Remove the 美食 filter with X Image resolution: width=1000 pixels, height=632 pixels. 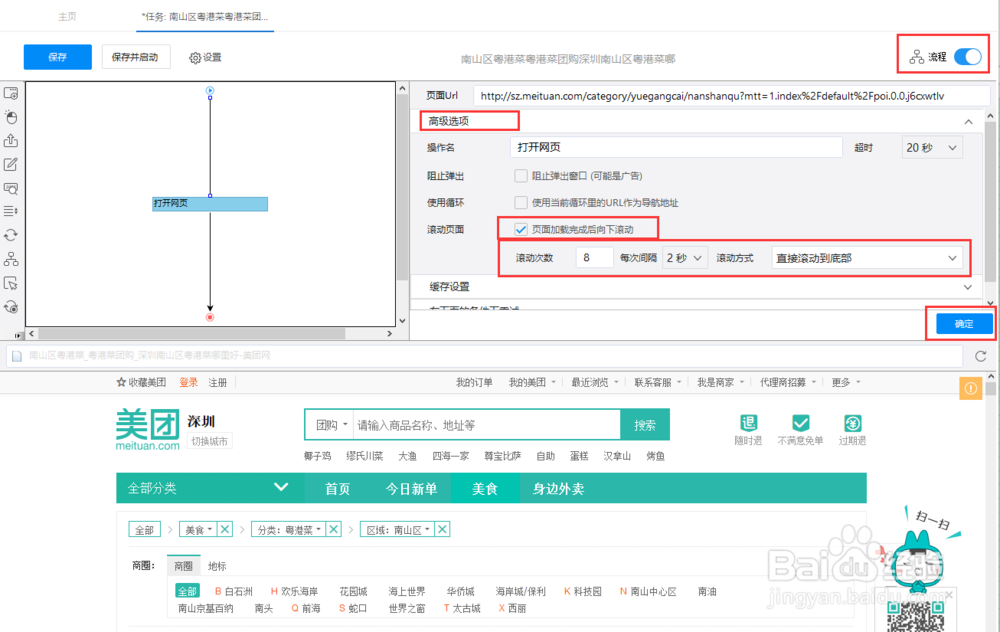(x=224, y=529)
